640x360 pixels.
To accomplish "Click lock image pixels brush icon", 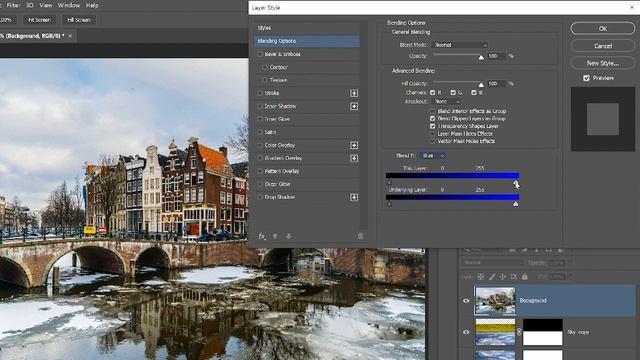I will [x=492, y=277].
